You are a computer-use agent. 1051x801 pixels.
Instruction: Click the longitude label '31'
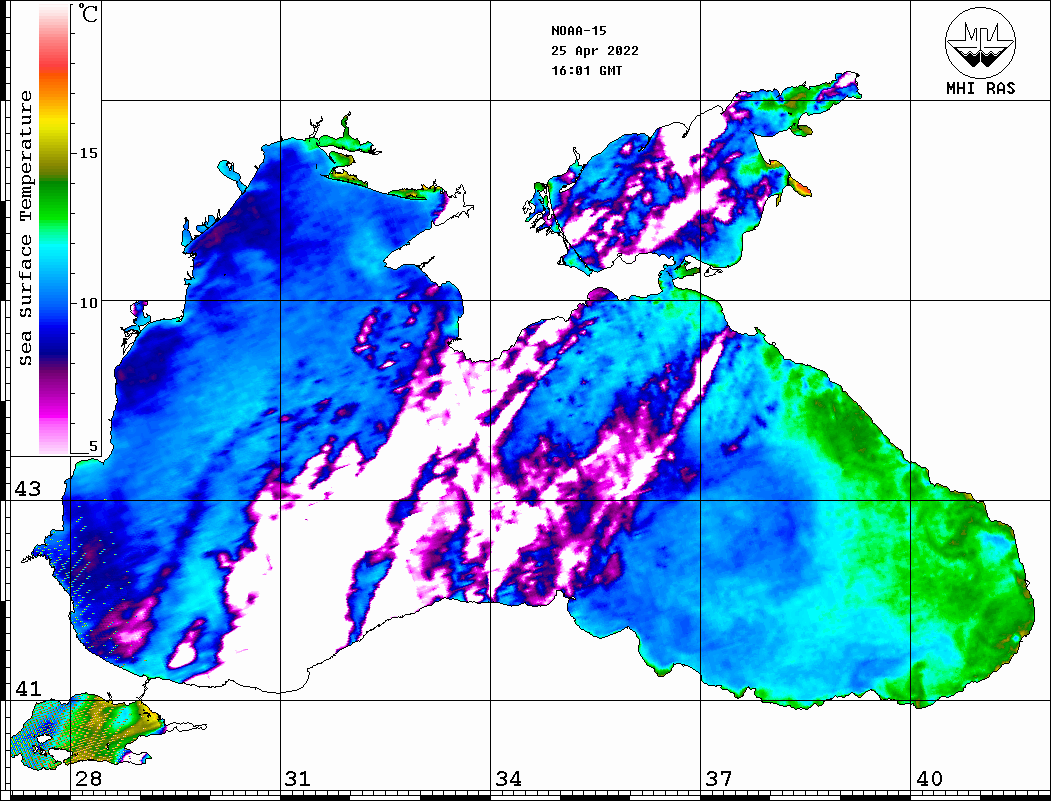click(x=298, y=779)
